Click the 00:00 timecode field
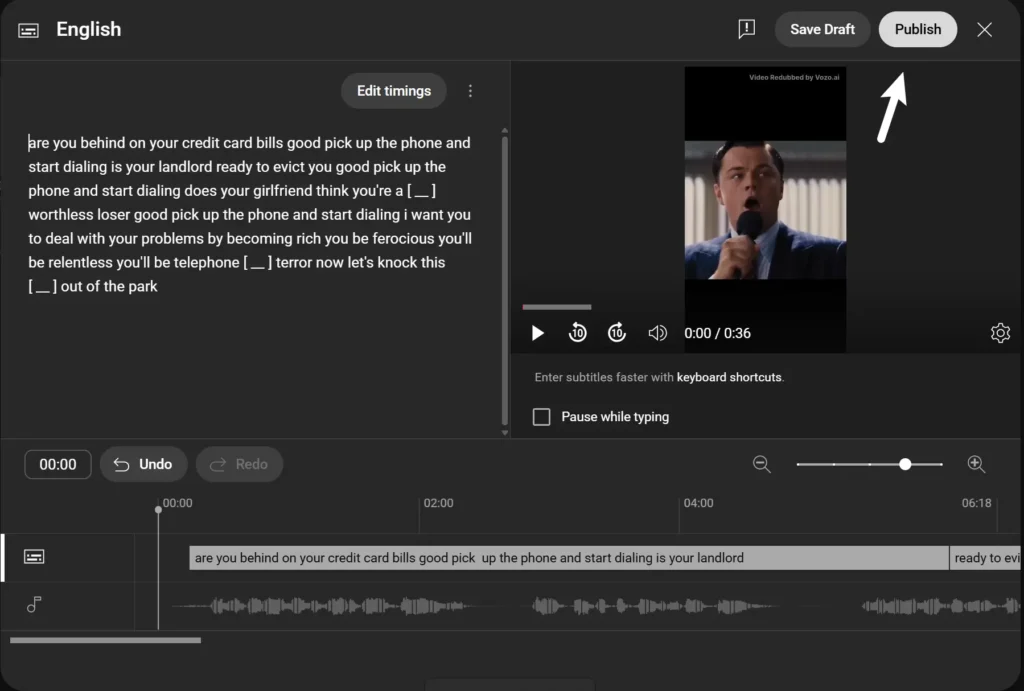 [x=58, y=464]
